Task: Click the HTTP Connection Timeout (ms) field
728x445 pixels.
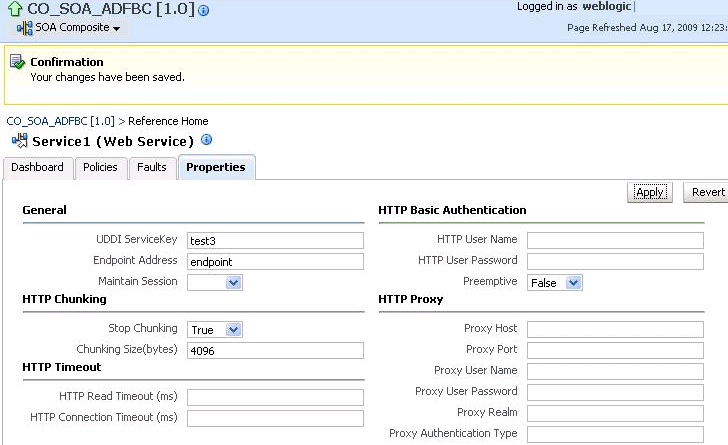Action: point(275,418)
